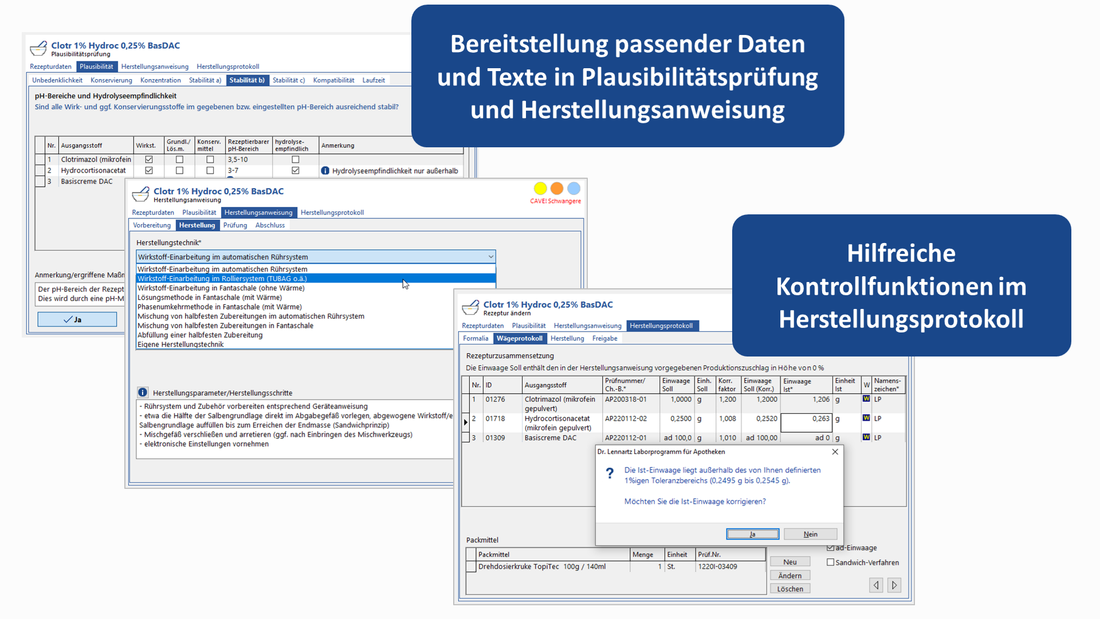1100x619 pixels.
Task: Click the Herstellungsparameter steps text area
Action: [x=295, y=430]
